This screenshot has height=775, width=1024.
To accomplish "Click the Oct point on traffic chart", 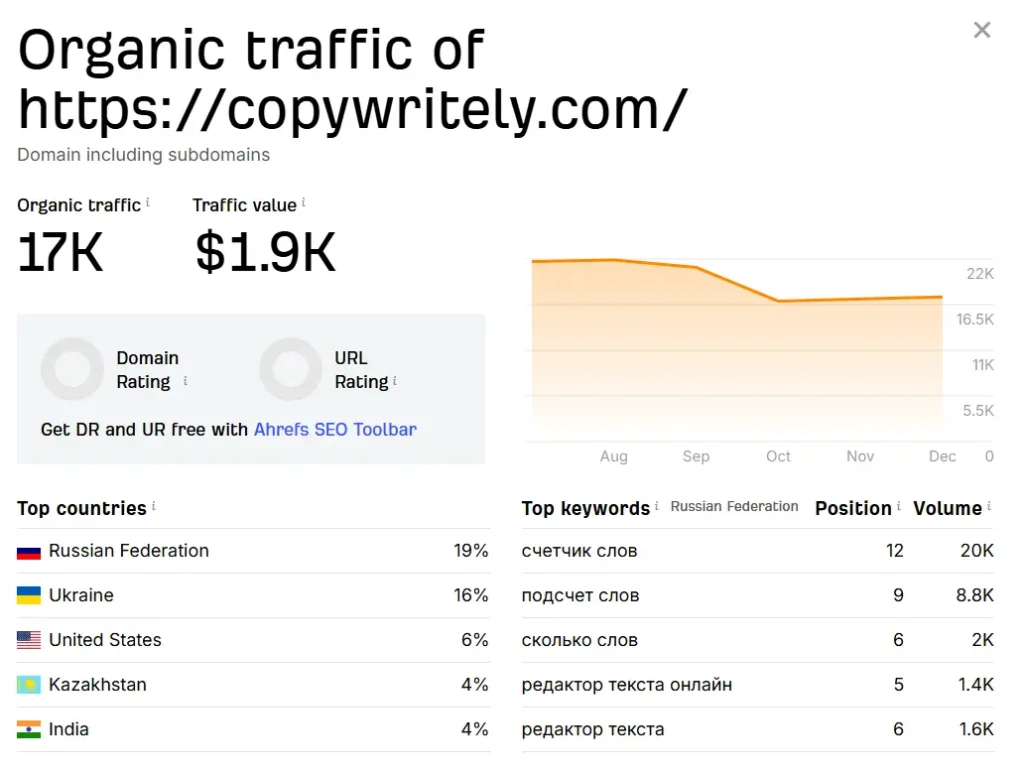I will [x=778, y=301].
